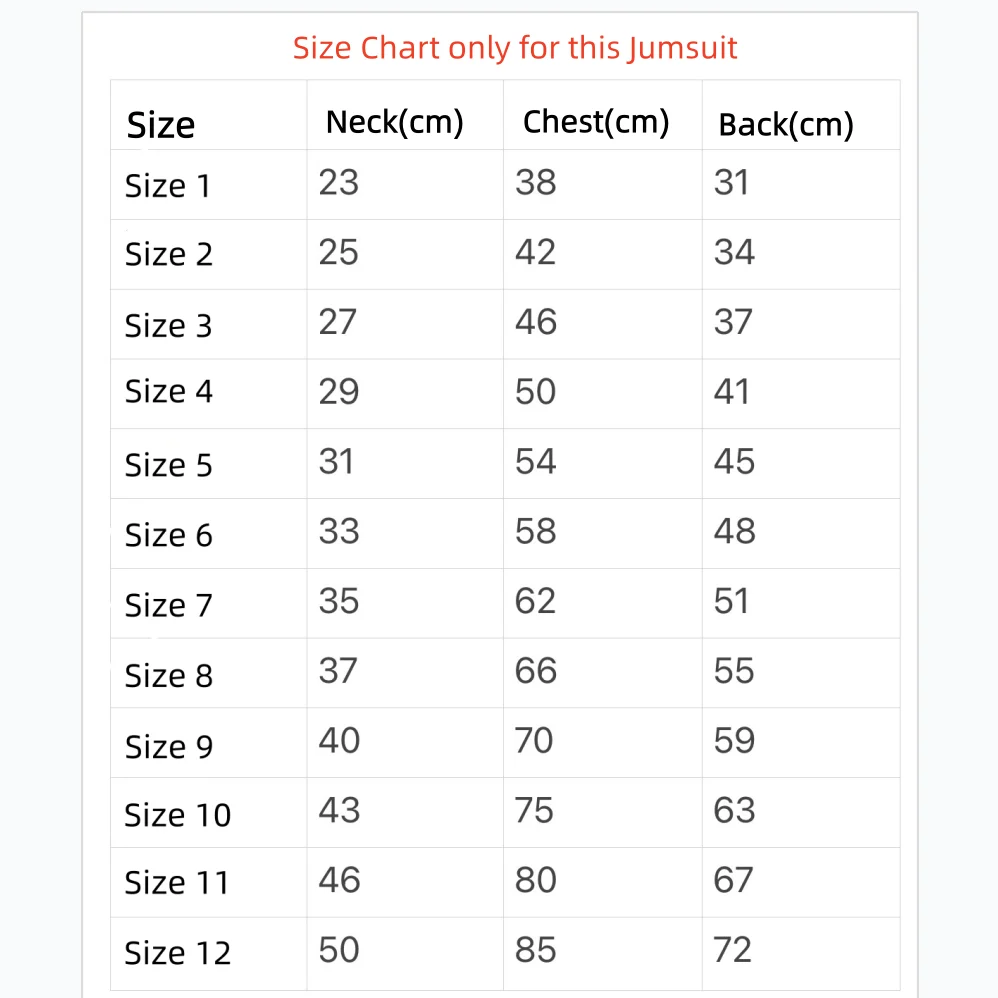998x998 pixels.
Task: Click the red size chart title text
Action: click(515, 48)
